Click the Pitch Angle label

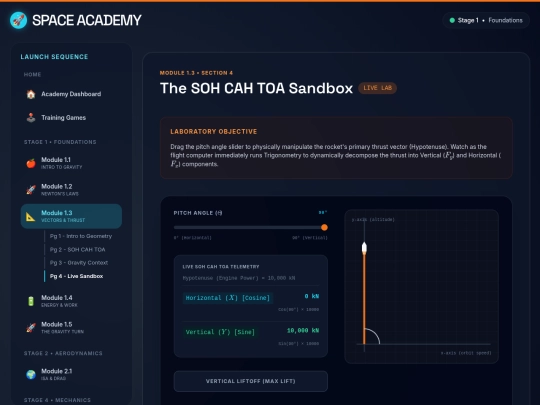point(198,213)
